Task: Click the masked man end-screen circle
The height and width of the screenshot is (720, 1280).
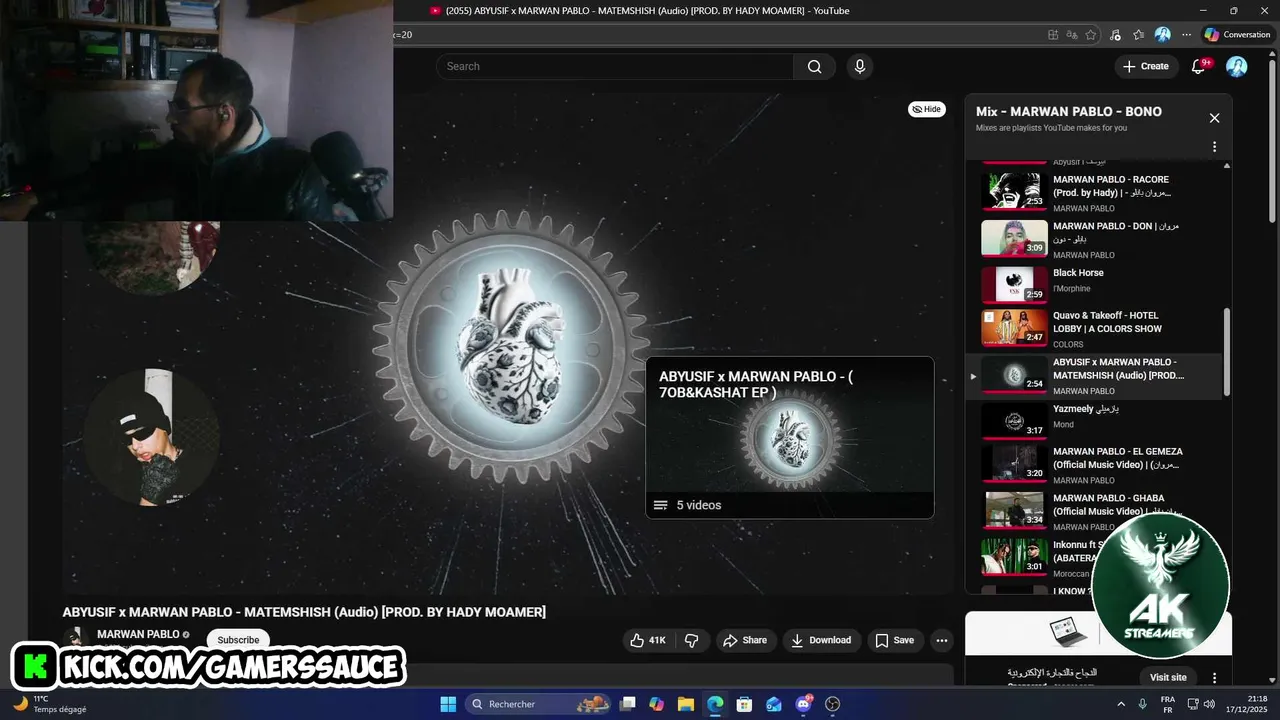Action: (151, 438)
